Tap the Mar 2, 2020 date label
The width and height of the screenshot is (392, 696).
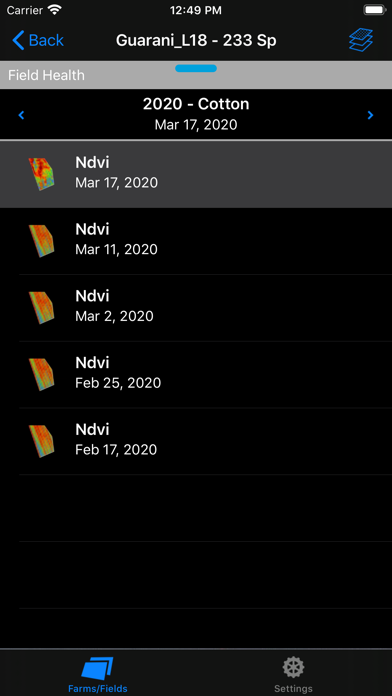(114, 316)
